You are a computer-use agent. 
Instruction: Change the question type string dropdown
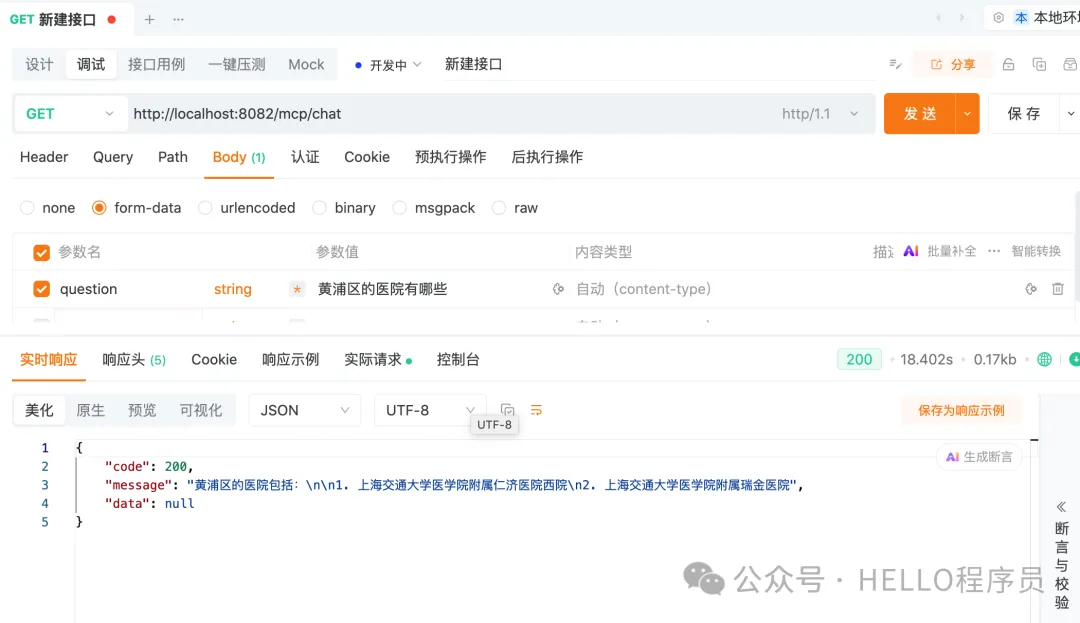(x=233, y=289)
